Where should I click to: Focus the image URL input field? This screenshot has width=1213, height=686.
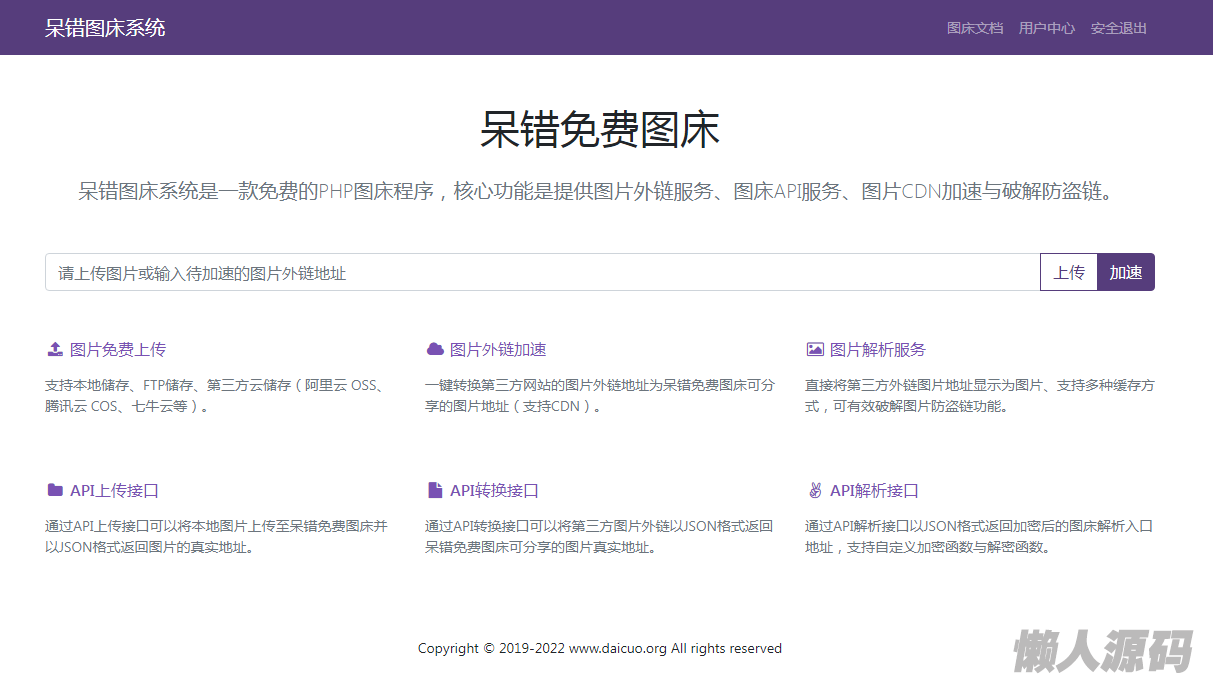point(542,272)
